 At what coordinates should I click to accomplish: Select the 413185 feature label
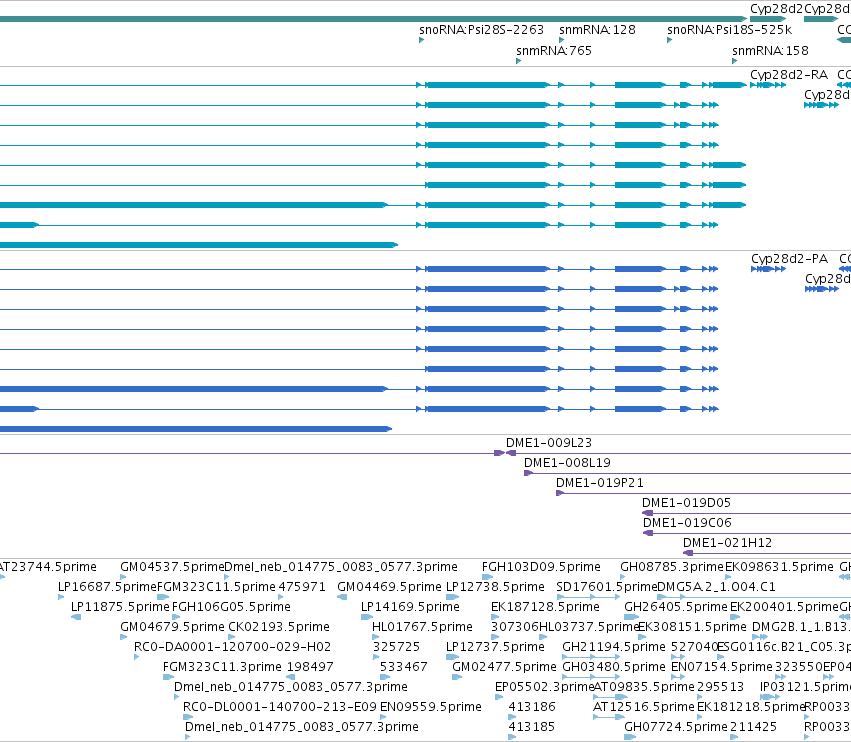click(532, 727)
